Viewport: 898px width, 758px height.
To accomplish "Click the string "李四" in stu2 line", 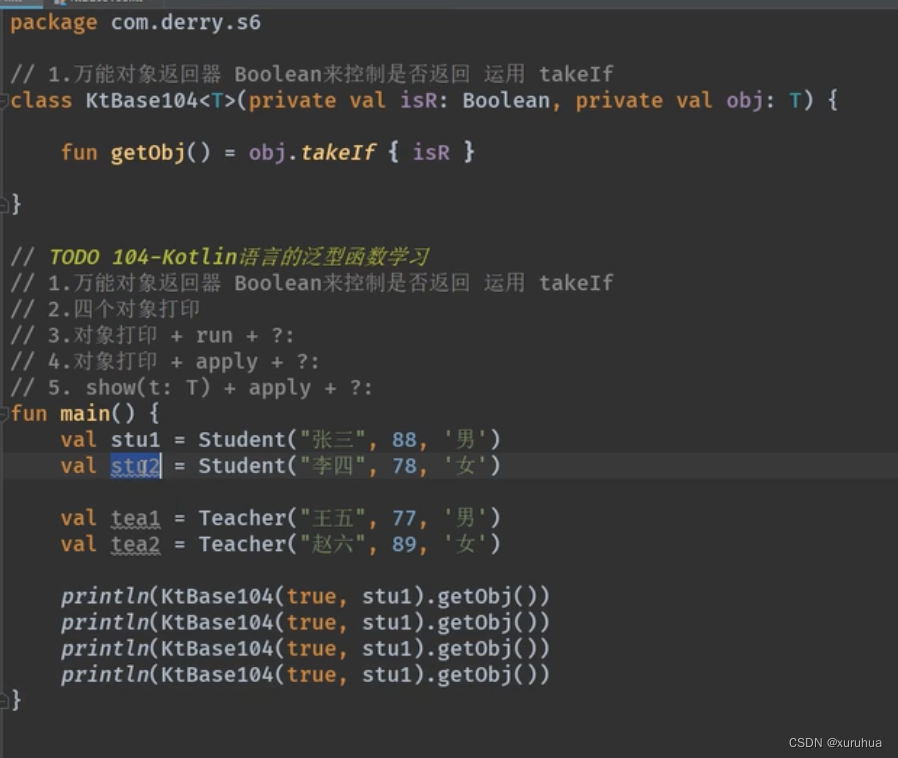I will [332, 466].
